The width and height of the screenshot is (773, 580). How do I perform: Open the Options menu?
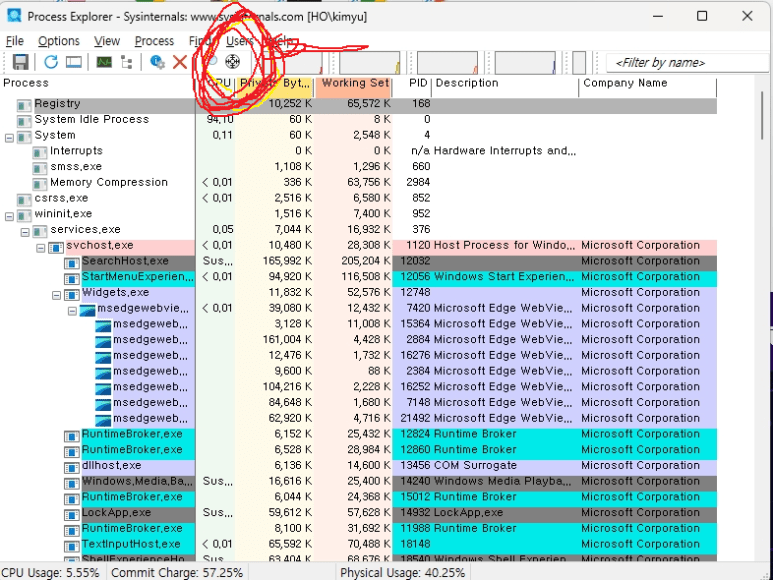coord(59,41)
